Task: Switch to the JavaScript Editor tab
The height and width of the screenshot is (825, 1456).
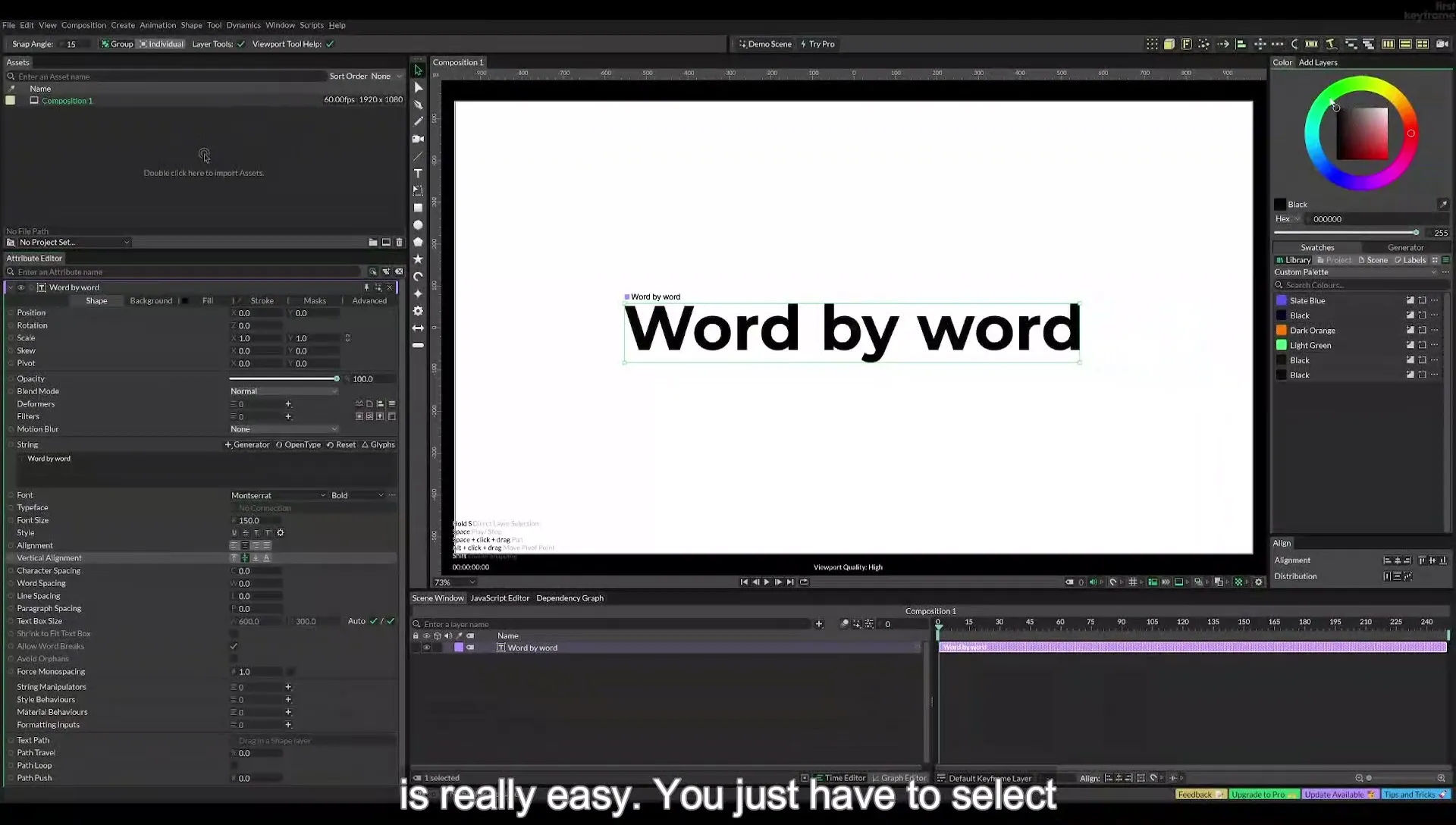Action: click(x=500, y=598)
